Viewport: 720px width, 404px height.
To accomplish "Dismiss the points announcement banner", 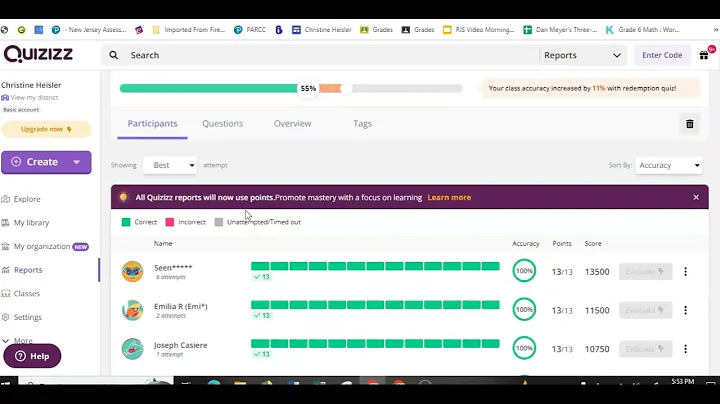I will pos(696,197).
